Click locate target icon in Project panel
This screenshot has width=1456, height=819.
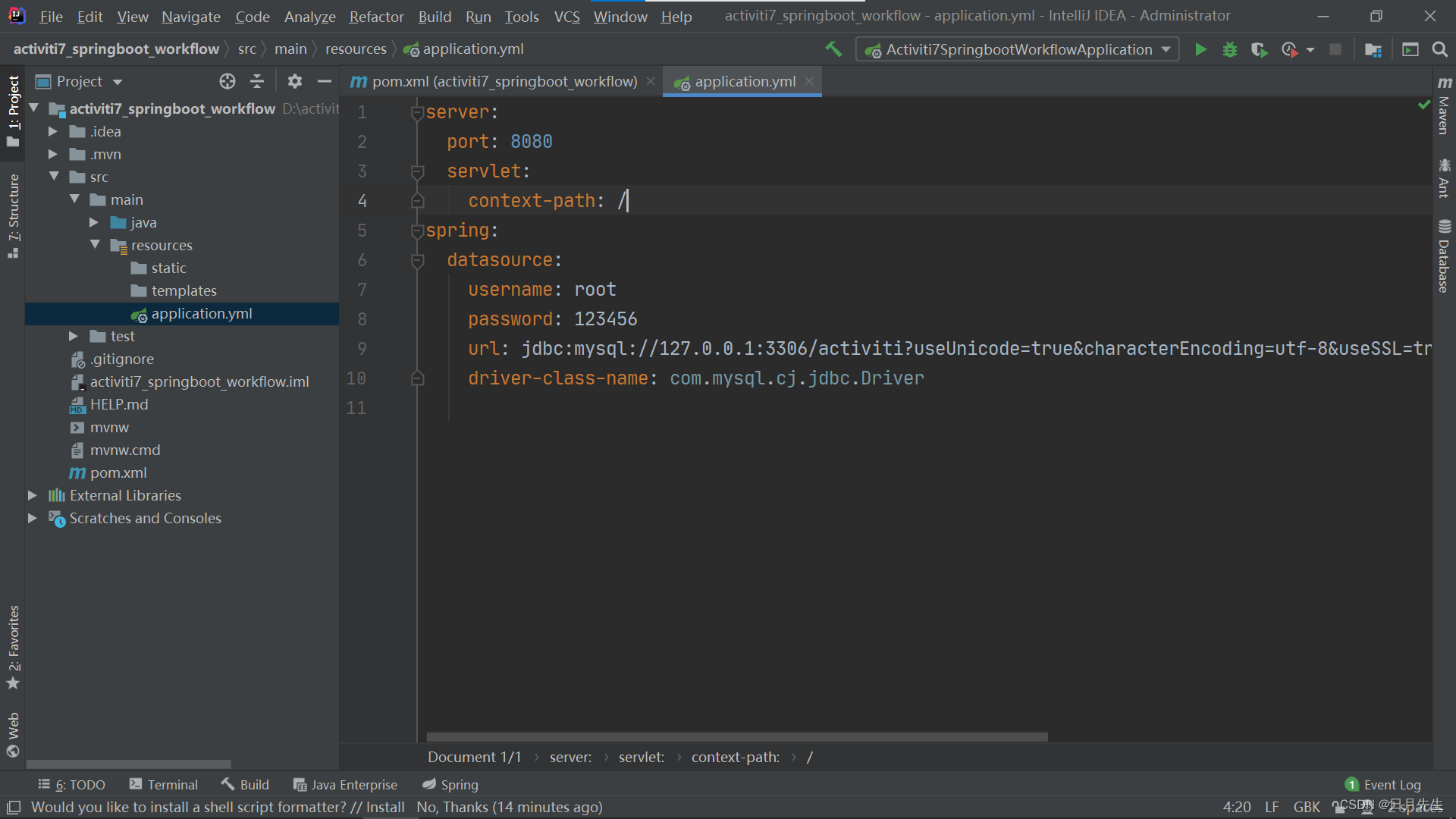(227, 81)
